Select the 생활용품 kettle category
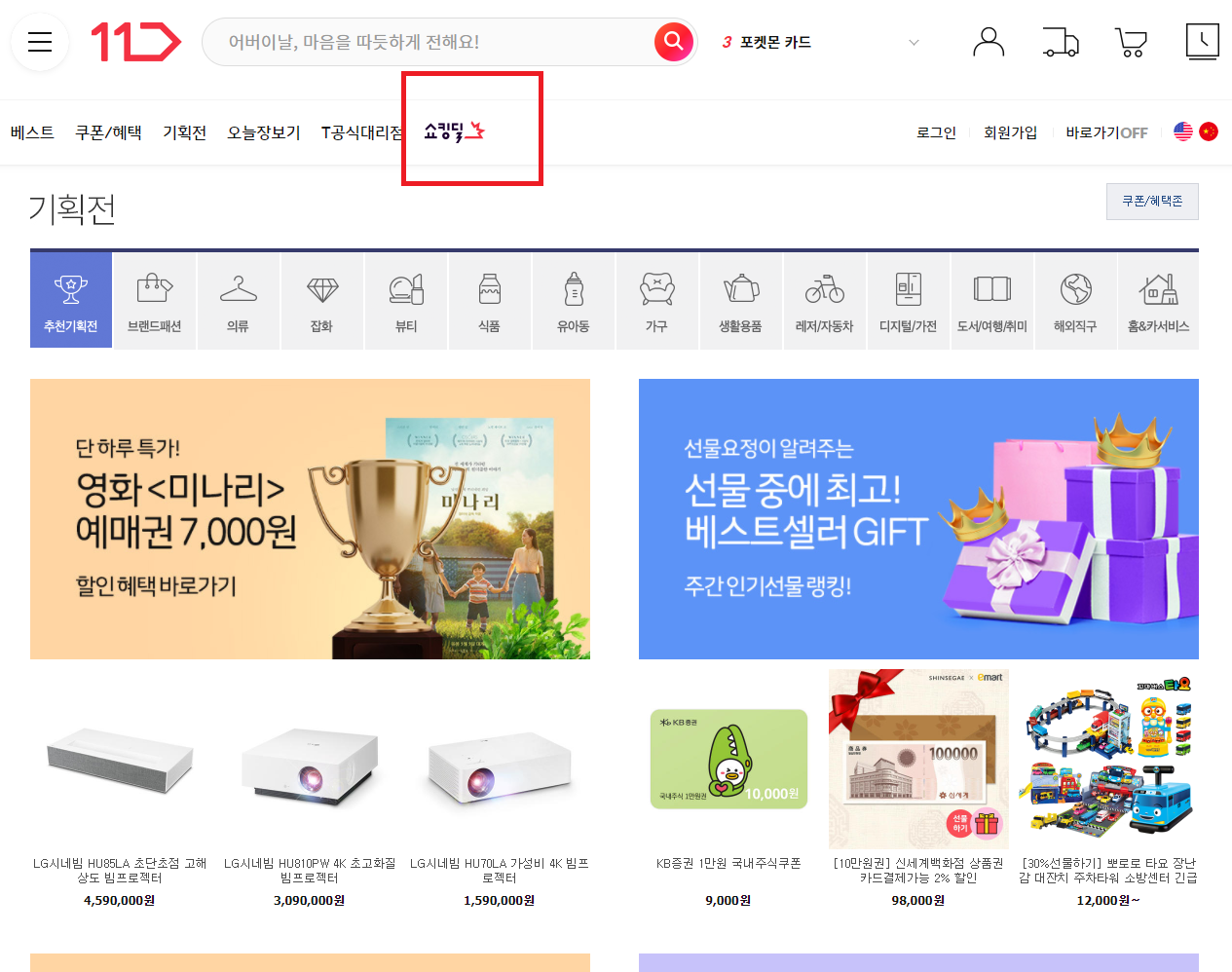The width and height of the screenshot is (1232, 972). point(741,301)
